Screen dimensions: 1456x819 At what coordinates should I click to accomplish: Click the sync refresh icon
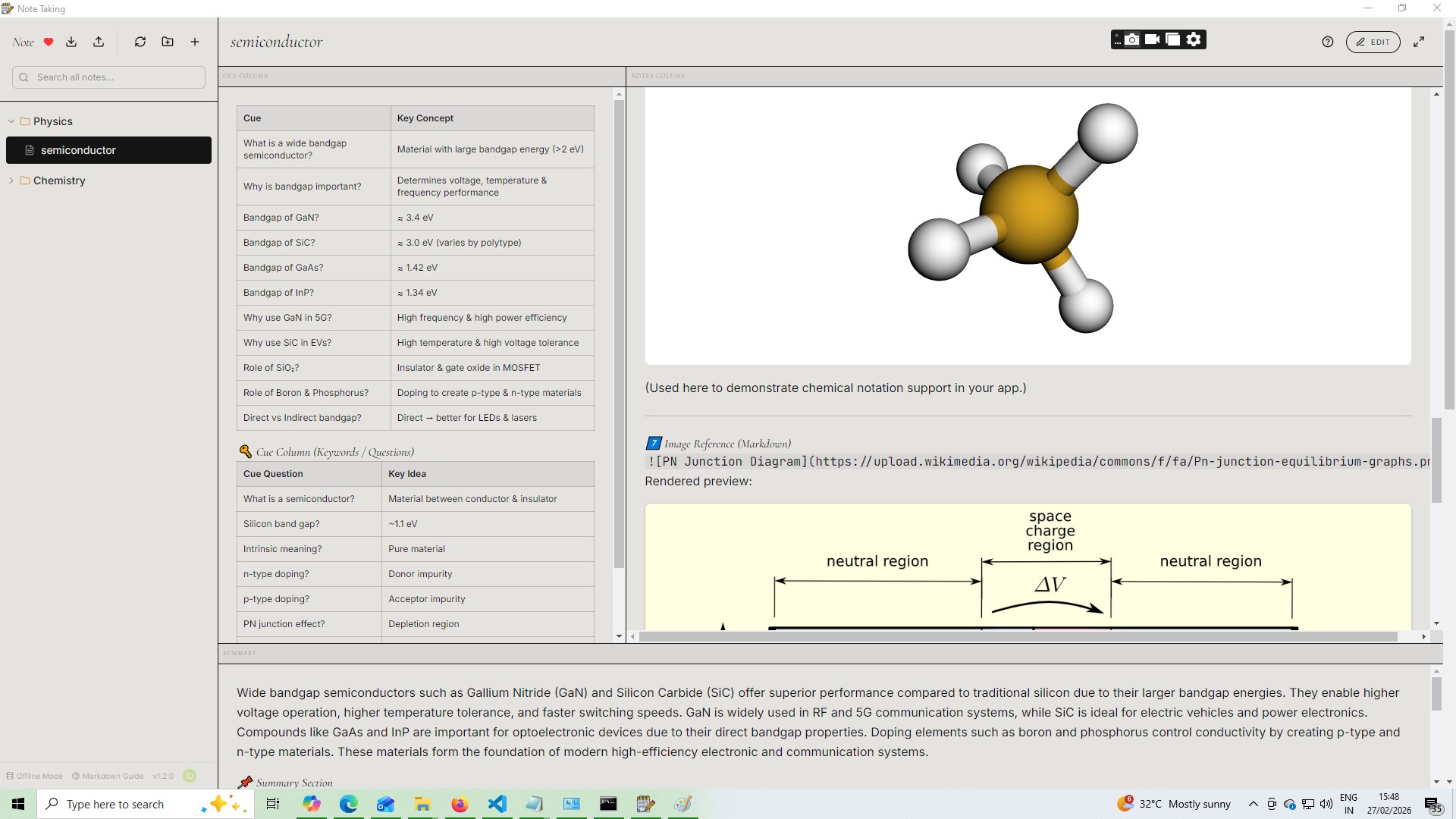[140, 42]
